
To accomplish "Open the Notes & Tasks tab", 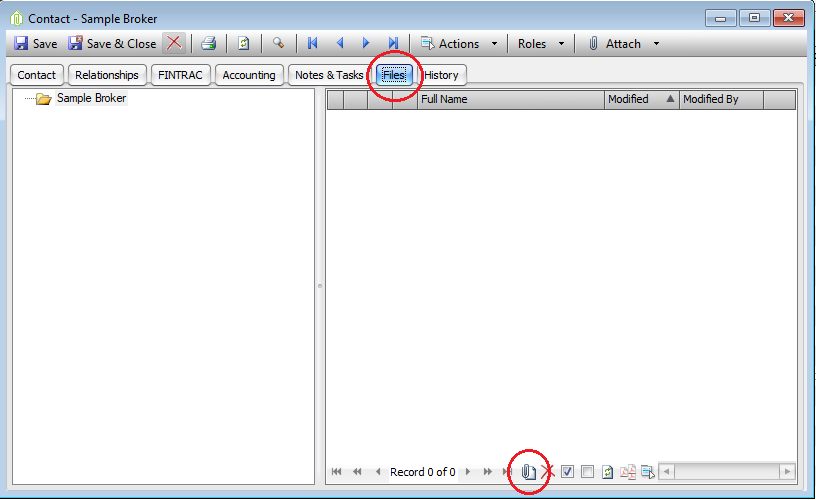I will click(x=329, y=75).
